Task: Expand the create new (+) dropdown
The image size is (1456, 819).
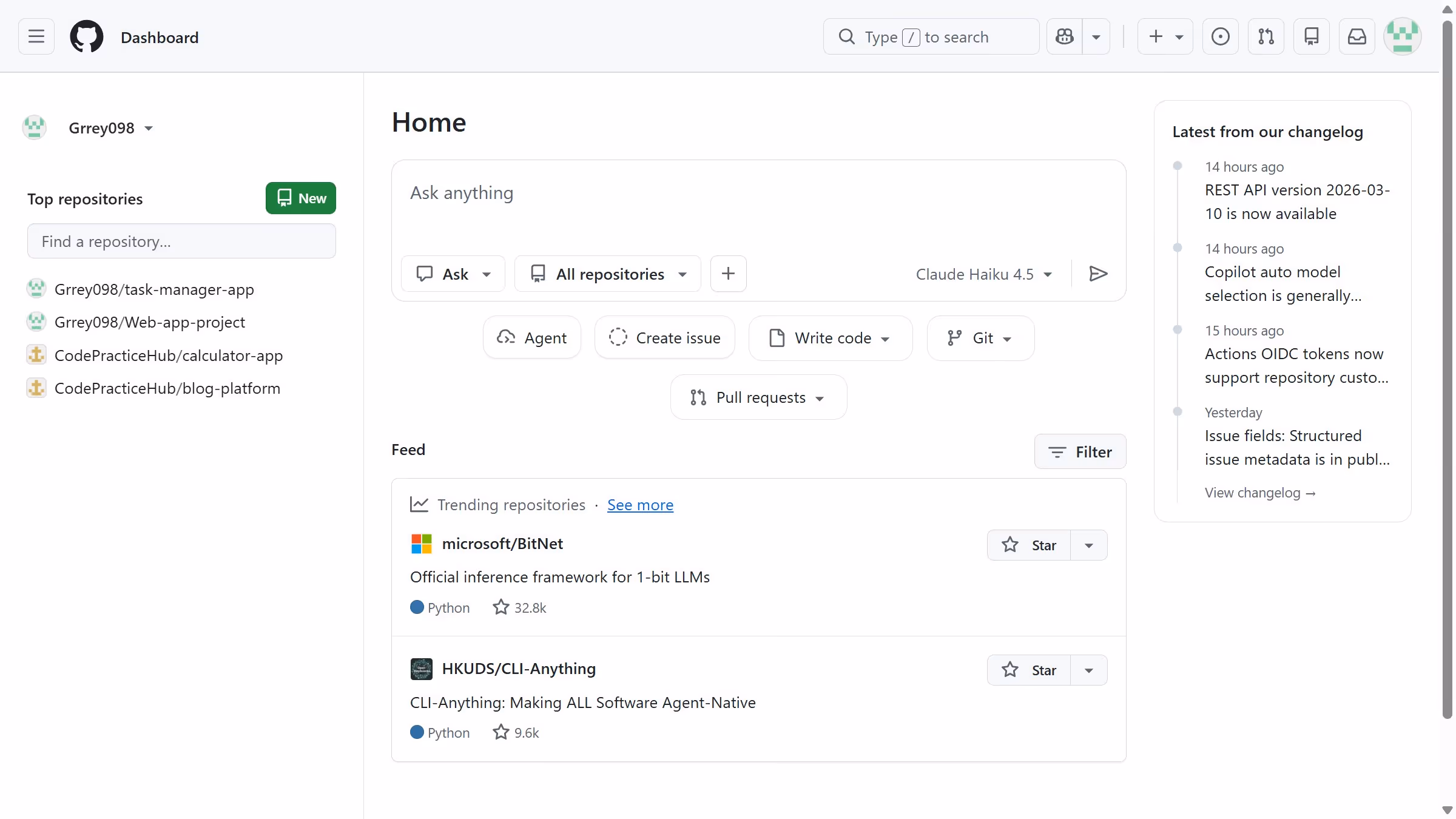Action: (1179, 36)
